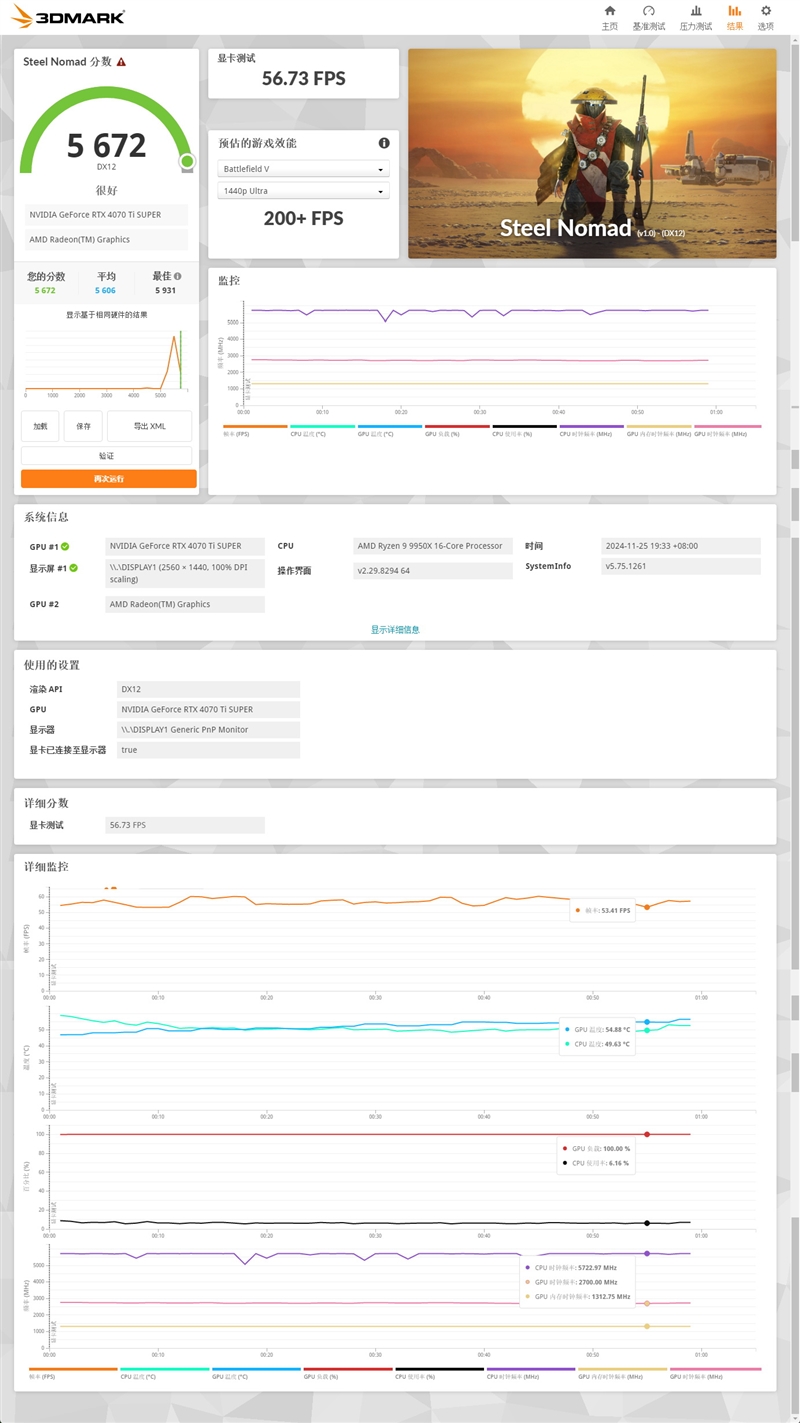Click the info icon beside 预估的游戏效能
800x1423 pixels.
(383, 143)
